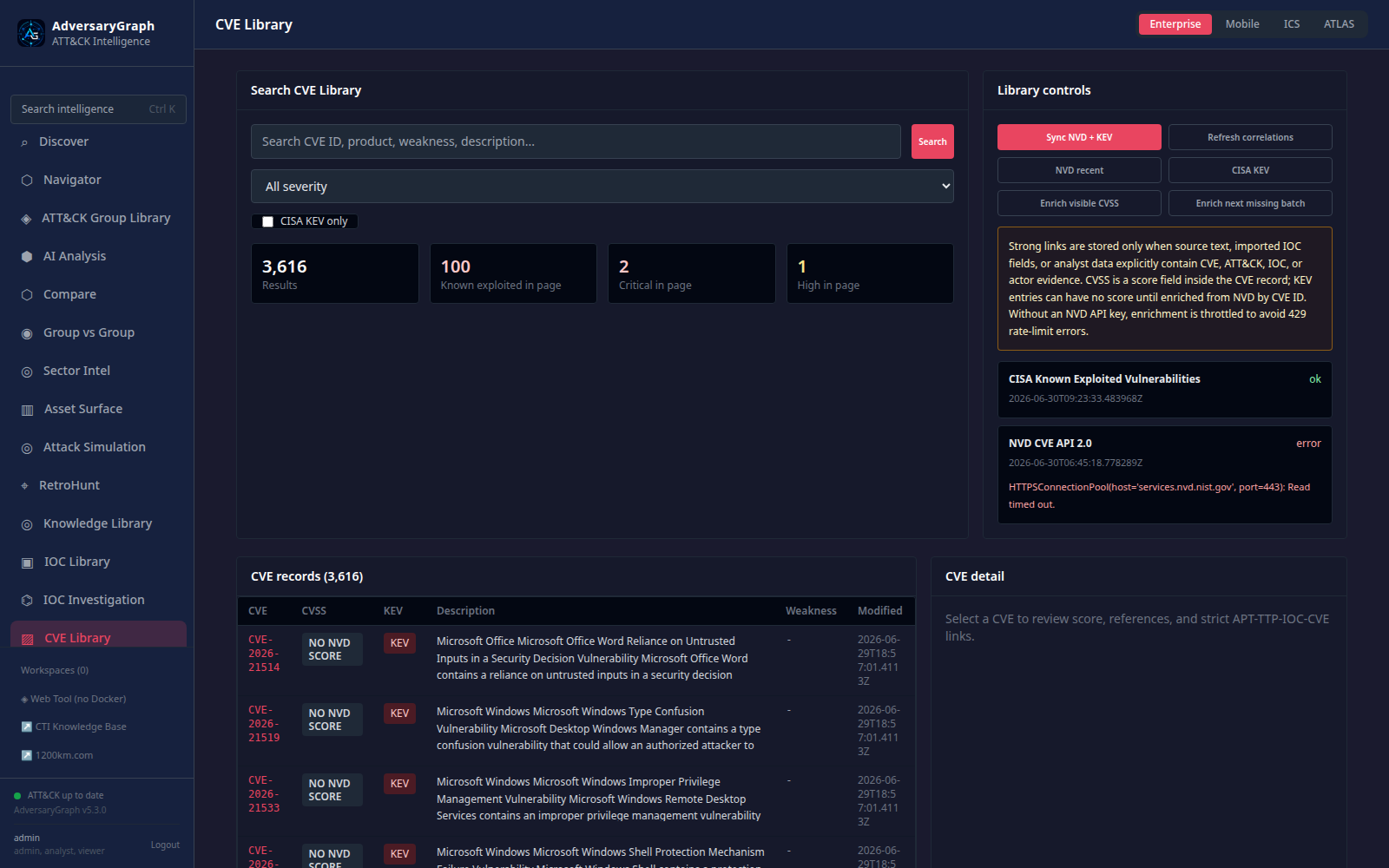Click the Navigator sidebar icon

click(x=27, y=181)
